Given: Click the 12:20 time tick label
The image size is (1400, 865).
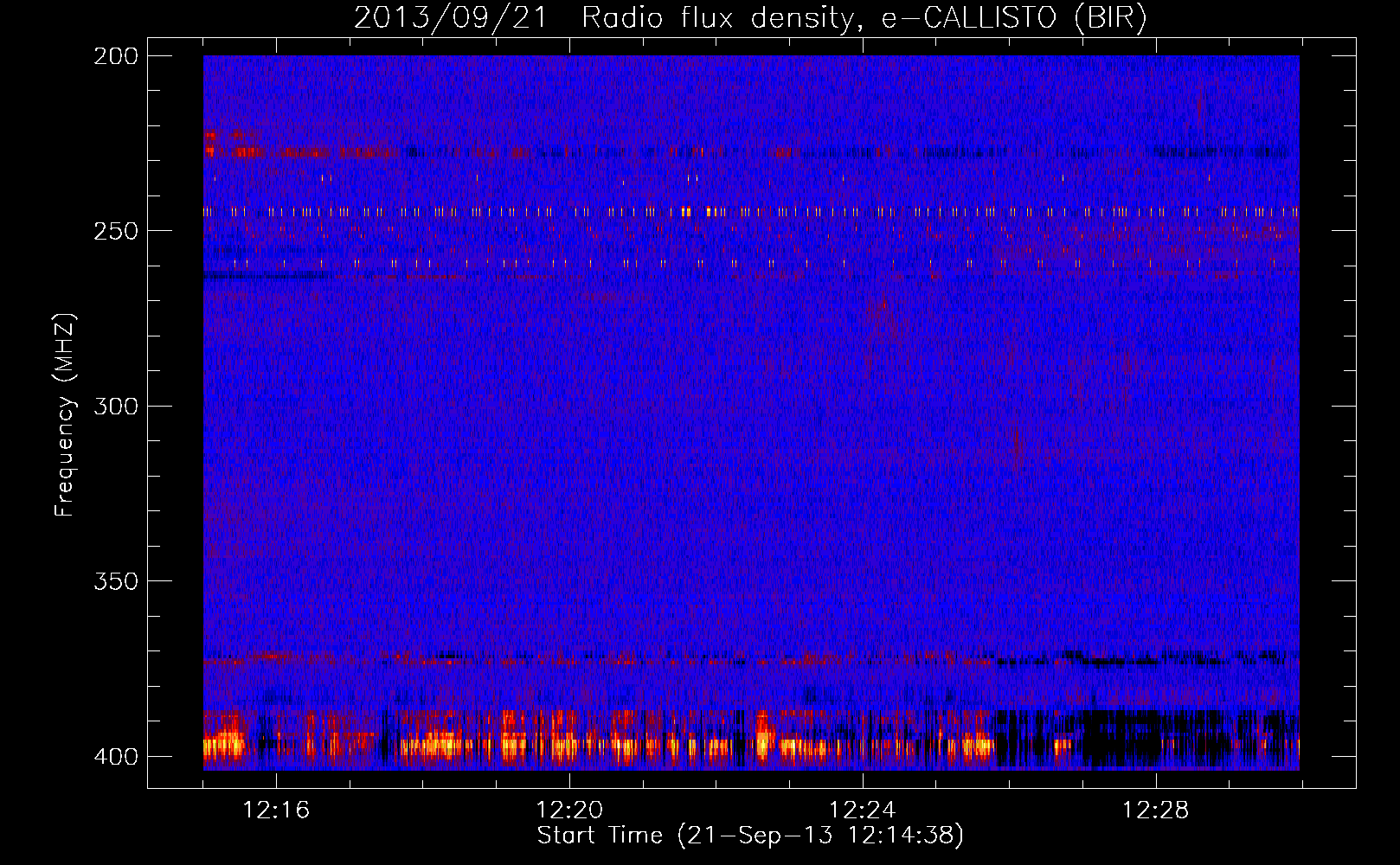Looking at the screenshot, I should pyautogui.click(x=569, y=811).
